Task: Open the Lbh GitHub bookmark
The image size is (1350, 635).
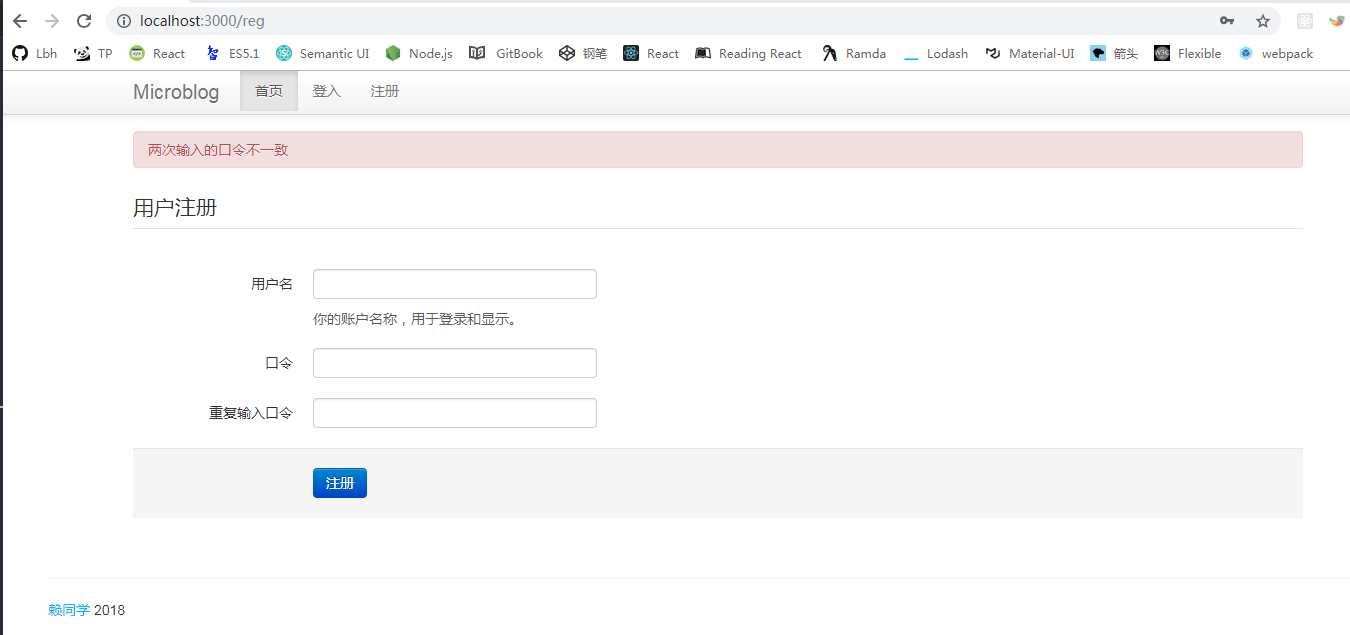Action: 35,54
